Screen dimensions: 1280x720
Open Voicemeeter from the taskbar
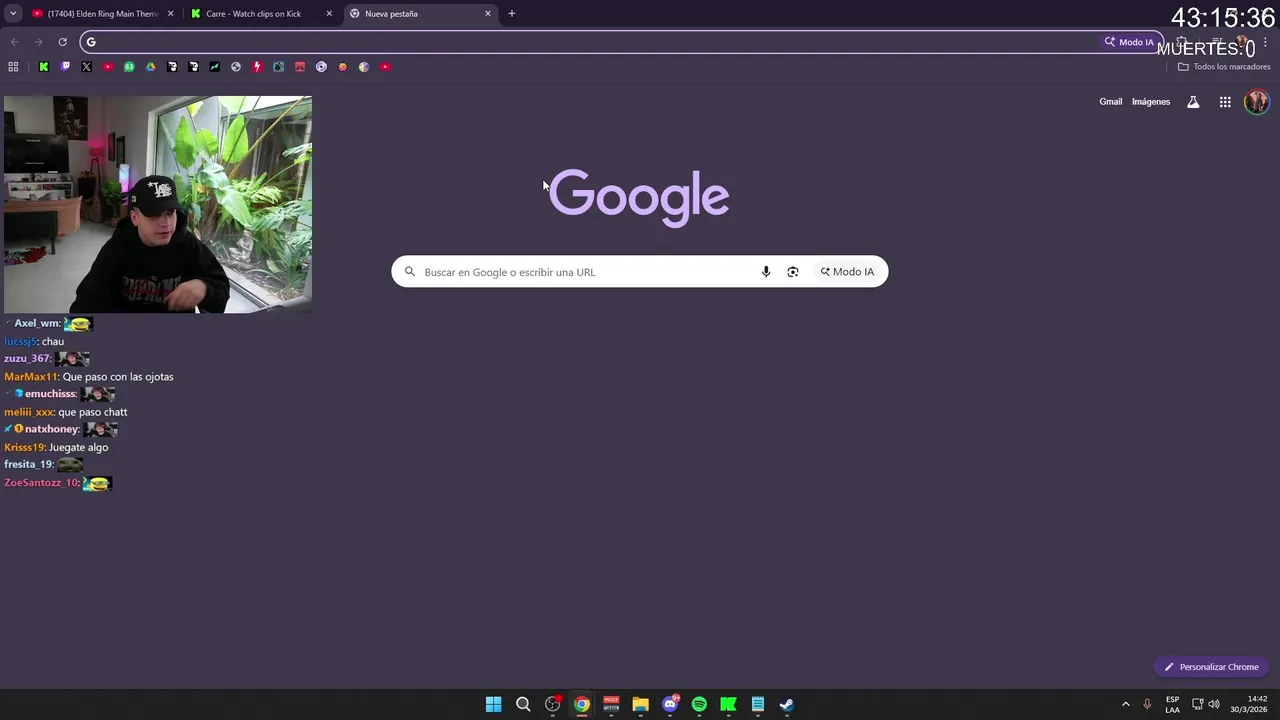pyautogui.click(x=611, y=704)
